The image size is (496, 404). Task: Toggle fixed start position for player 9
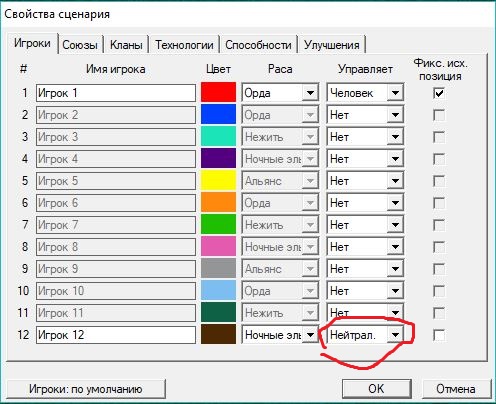pyautogui.click(x=439, y=269)
